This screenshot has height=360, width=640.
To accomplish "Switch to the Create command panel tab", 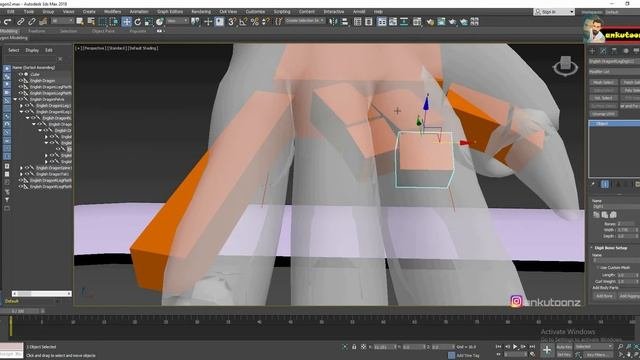I will click(593, 51).
